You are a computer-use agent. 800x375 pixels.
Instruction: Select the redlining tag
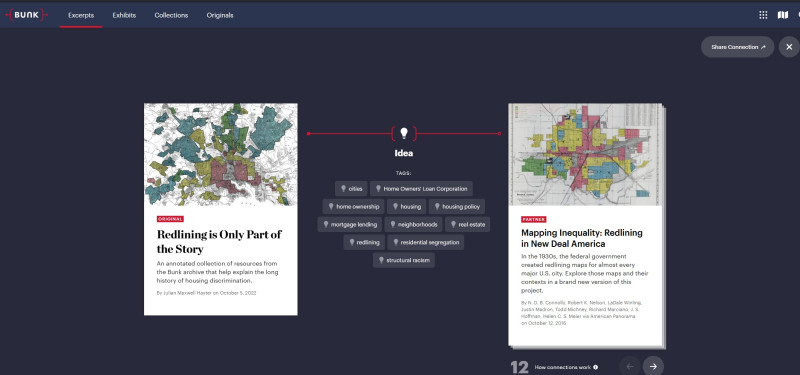tap(364, 242)
